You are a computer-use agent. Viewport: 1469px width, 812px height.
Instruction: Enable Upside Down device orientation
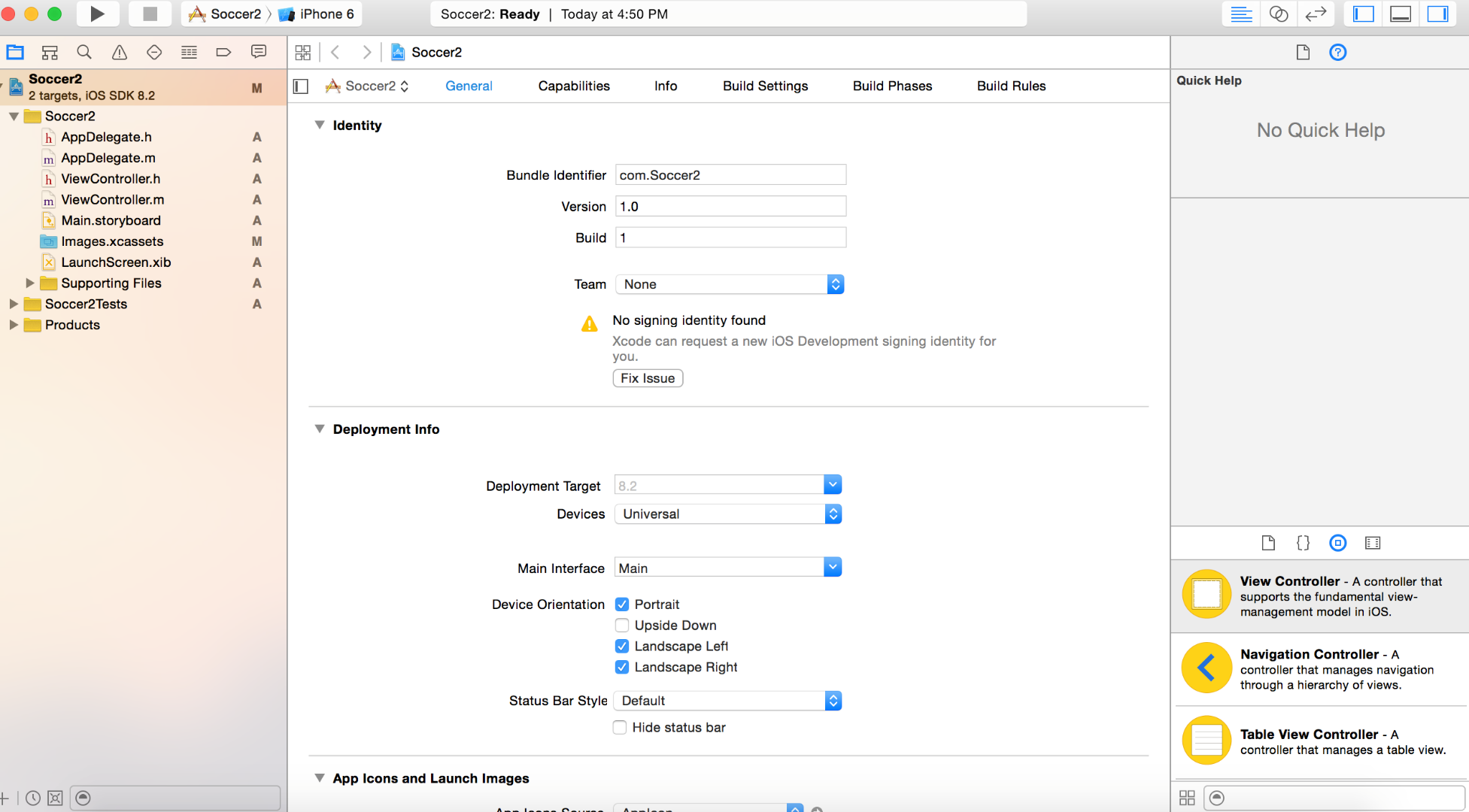[x=620, y=625]
